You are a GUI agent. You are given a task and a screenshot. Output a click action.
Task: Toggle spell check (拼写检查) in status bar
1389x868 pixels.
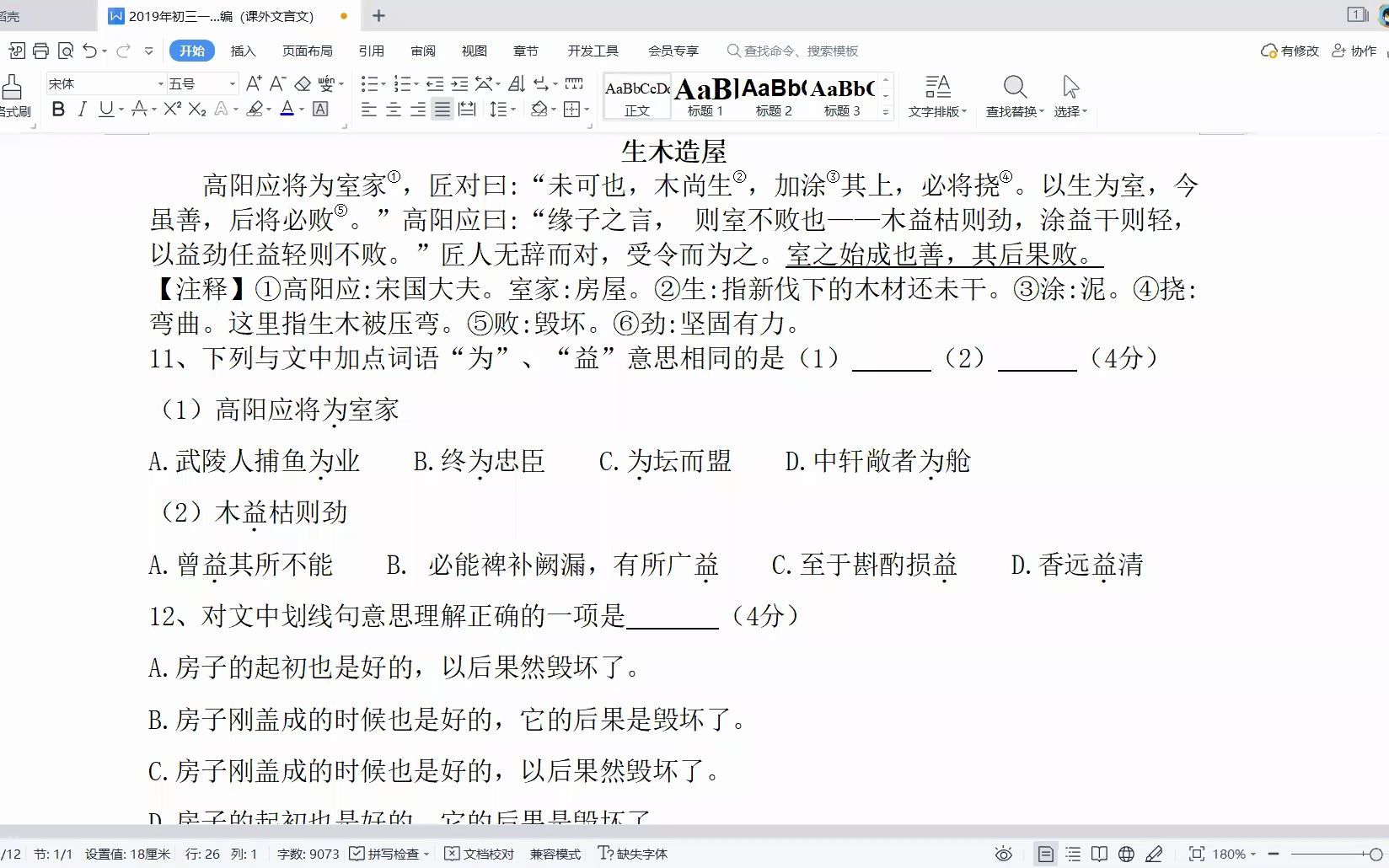pyautogui.click(x=389, y=855)
